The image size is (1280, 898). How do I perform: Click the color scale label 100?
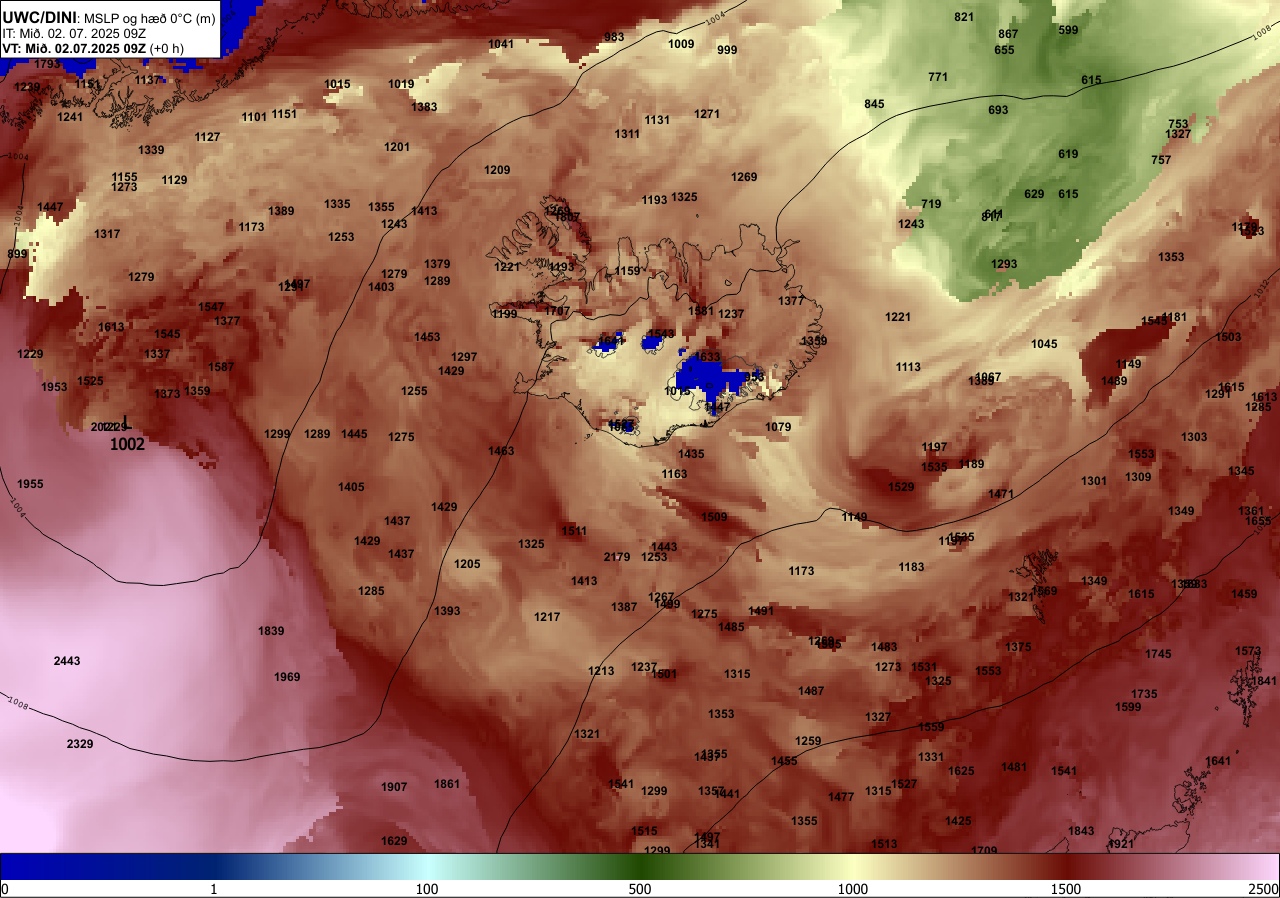click(427, 889)
